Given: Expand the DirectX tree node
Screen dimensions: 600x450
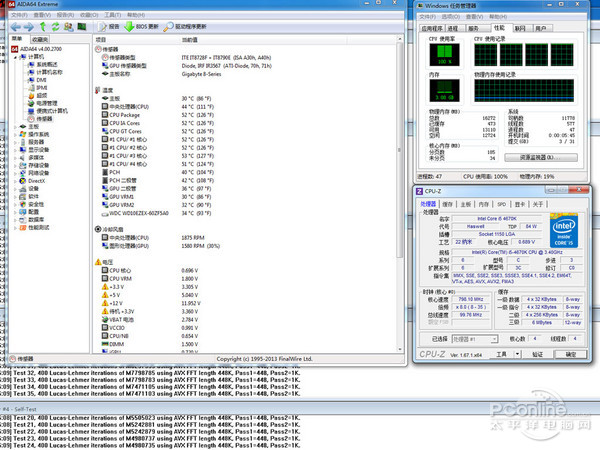Looking at the screenshot, I should pos(15,179).
